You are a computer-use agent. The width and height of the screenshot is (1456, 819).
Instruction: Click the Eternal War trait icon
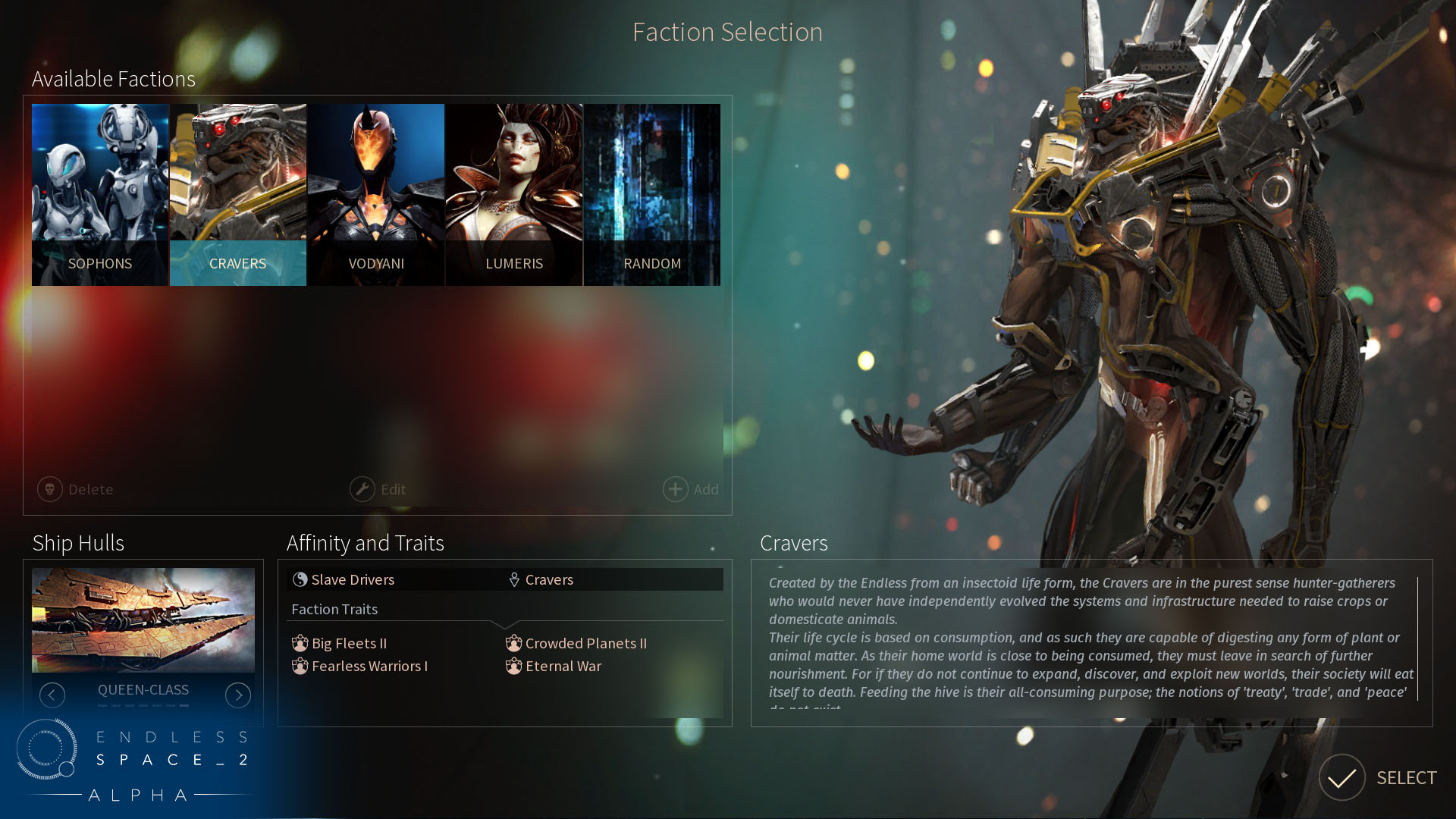(x=513, y=666)
